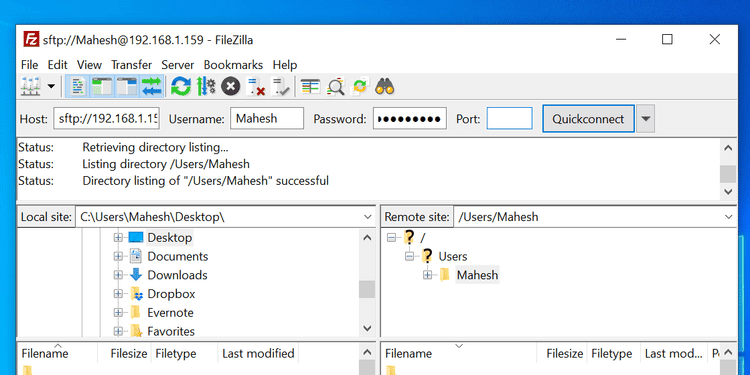Screen dimensions: 750x375
Task: Select Documents in the local tree
Action: pos(177,256)
